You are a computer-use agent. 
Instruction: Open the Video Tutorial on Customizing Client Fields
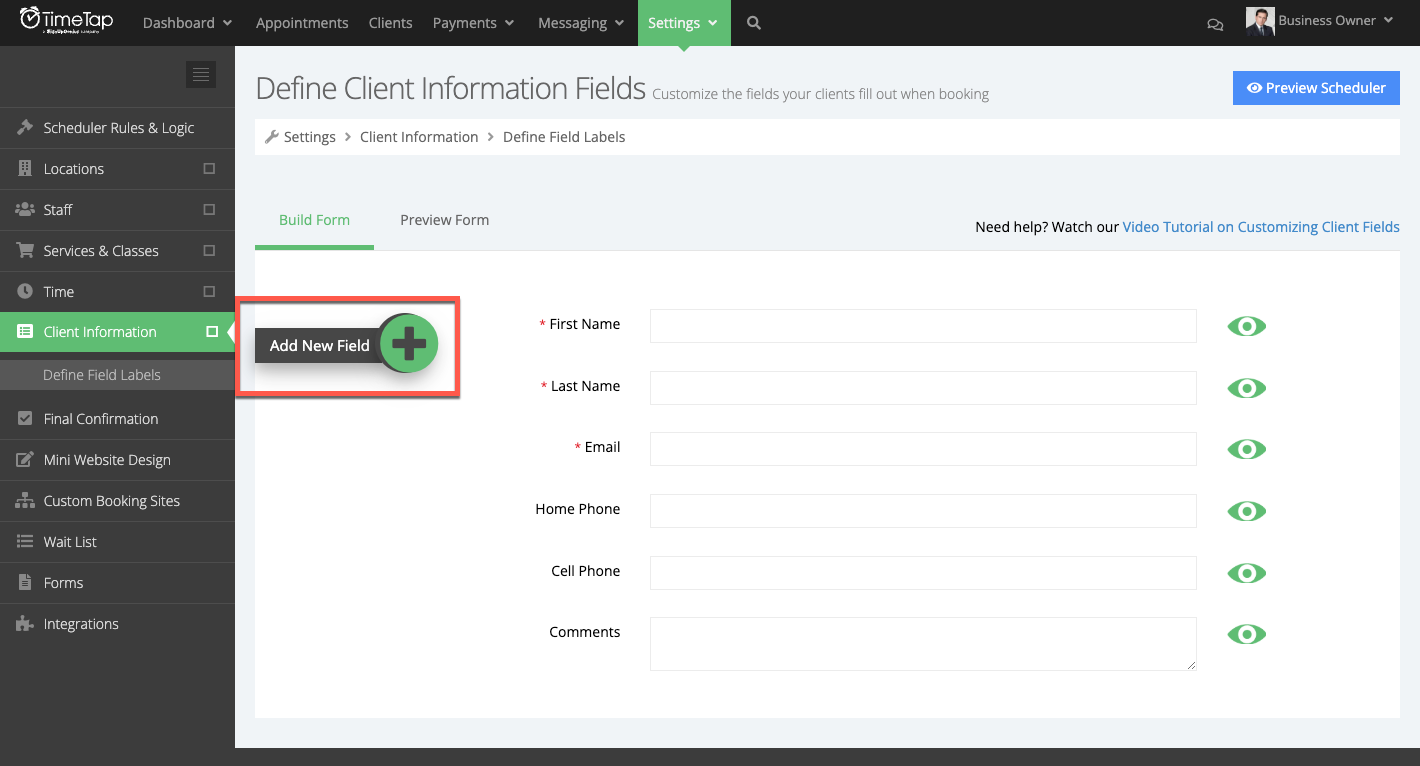point(1260,226)
